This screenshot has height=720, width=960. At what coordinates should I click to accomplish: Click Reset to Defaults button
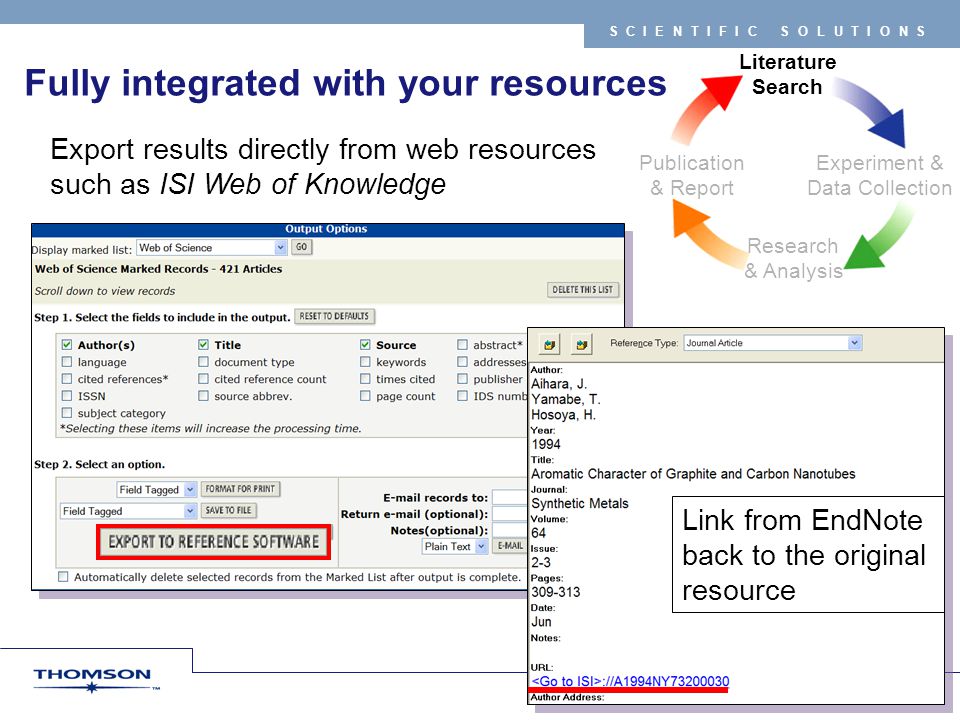(334, 317)
